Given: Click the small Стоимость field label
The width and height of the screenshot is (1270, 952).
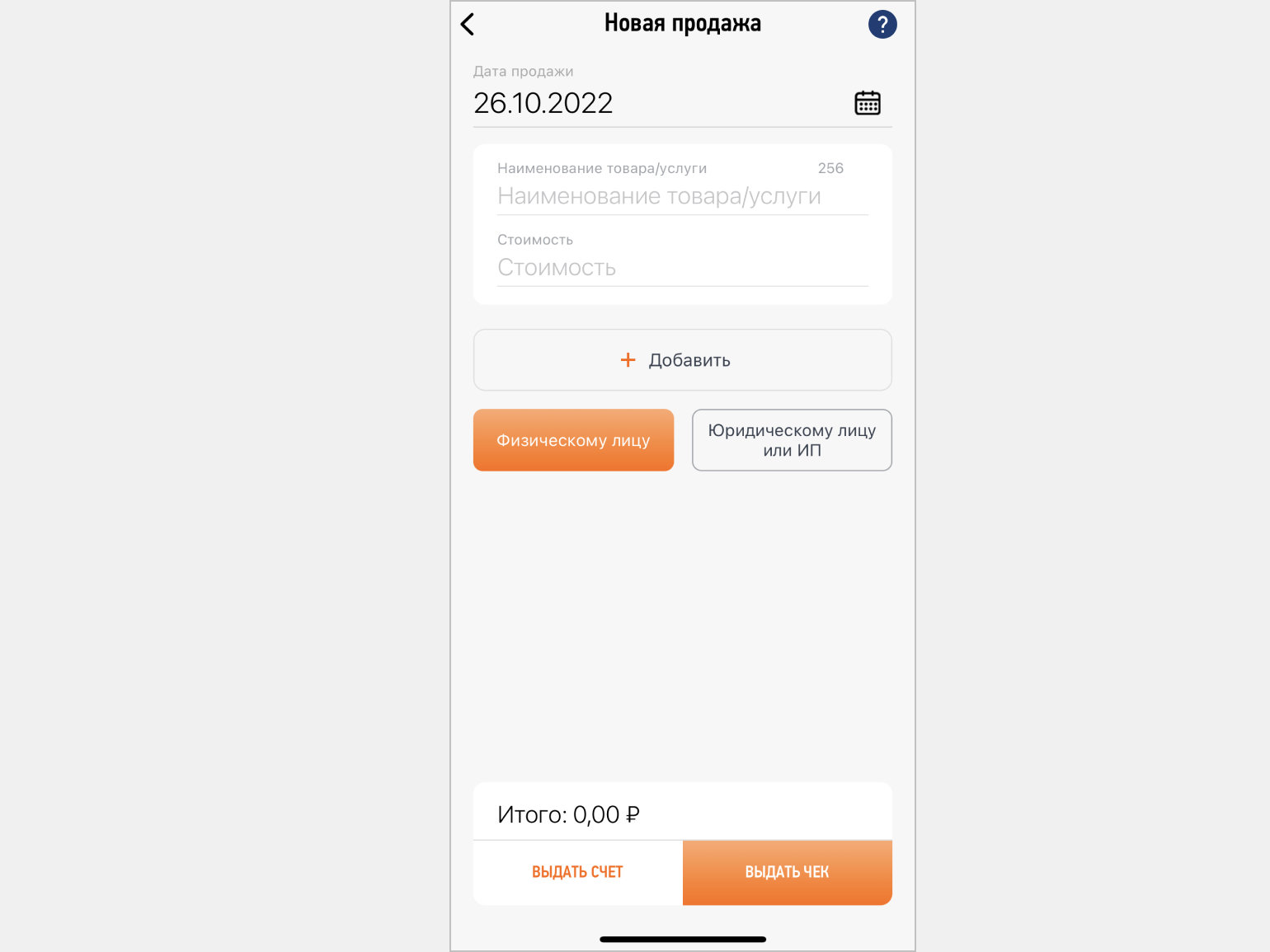Looking at the screenshot, I should click(x=535, y=240).
